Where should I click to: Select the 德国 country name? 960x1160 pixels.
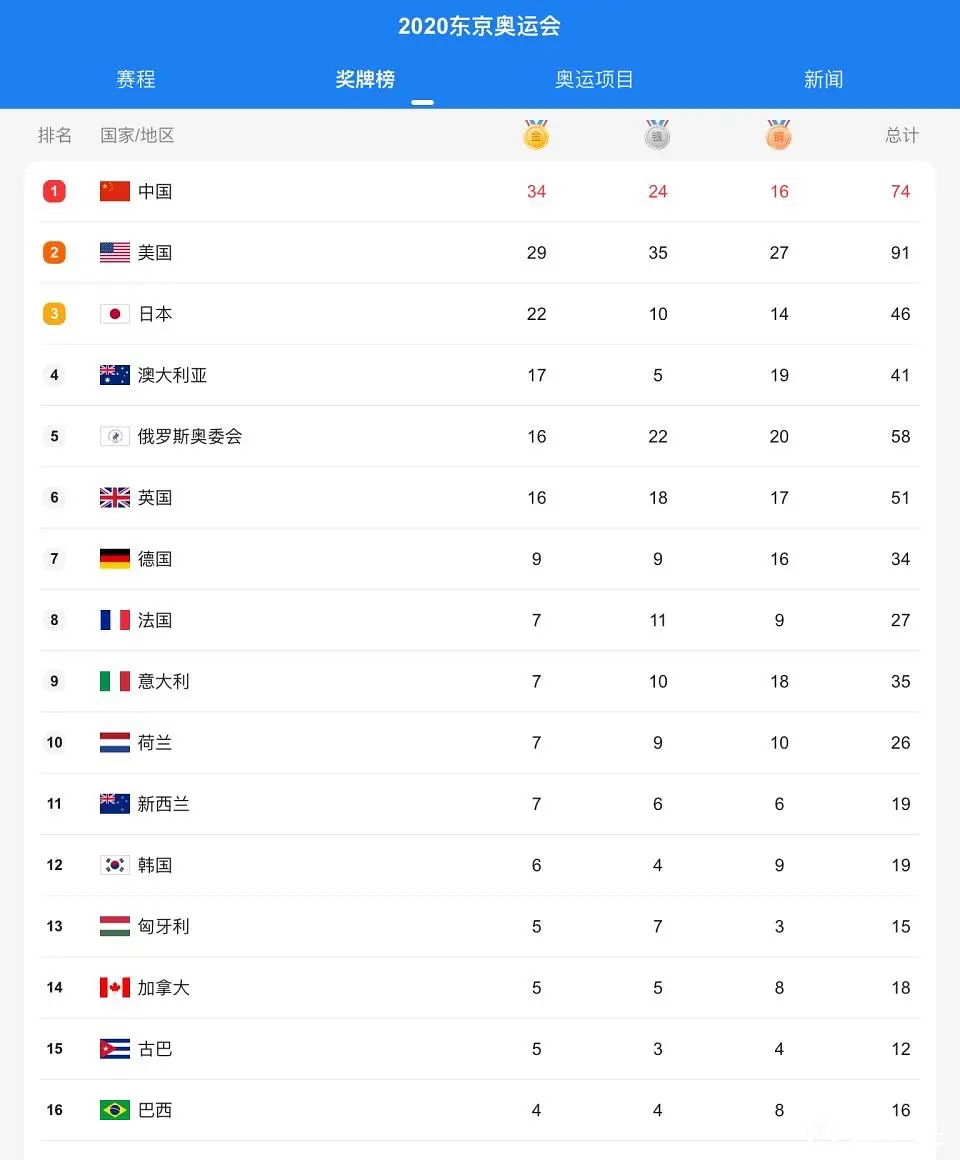pyautogui.click(x=155, y=559)
